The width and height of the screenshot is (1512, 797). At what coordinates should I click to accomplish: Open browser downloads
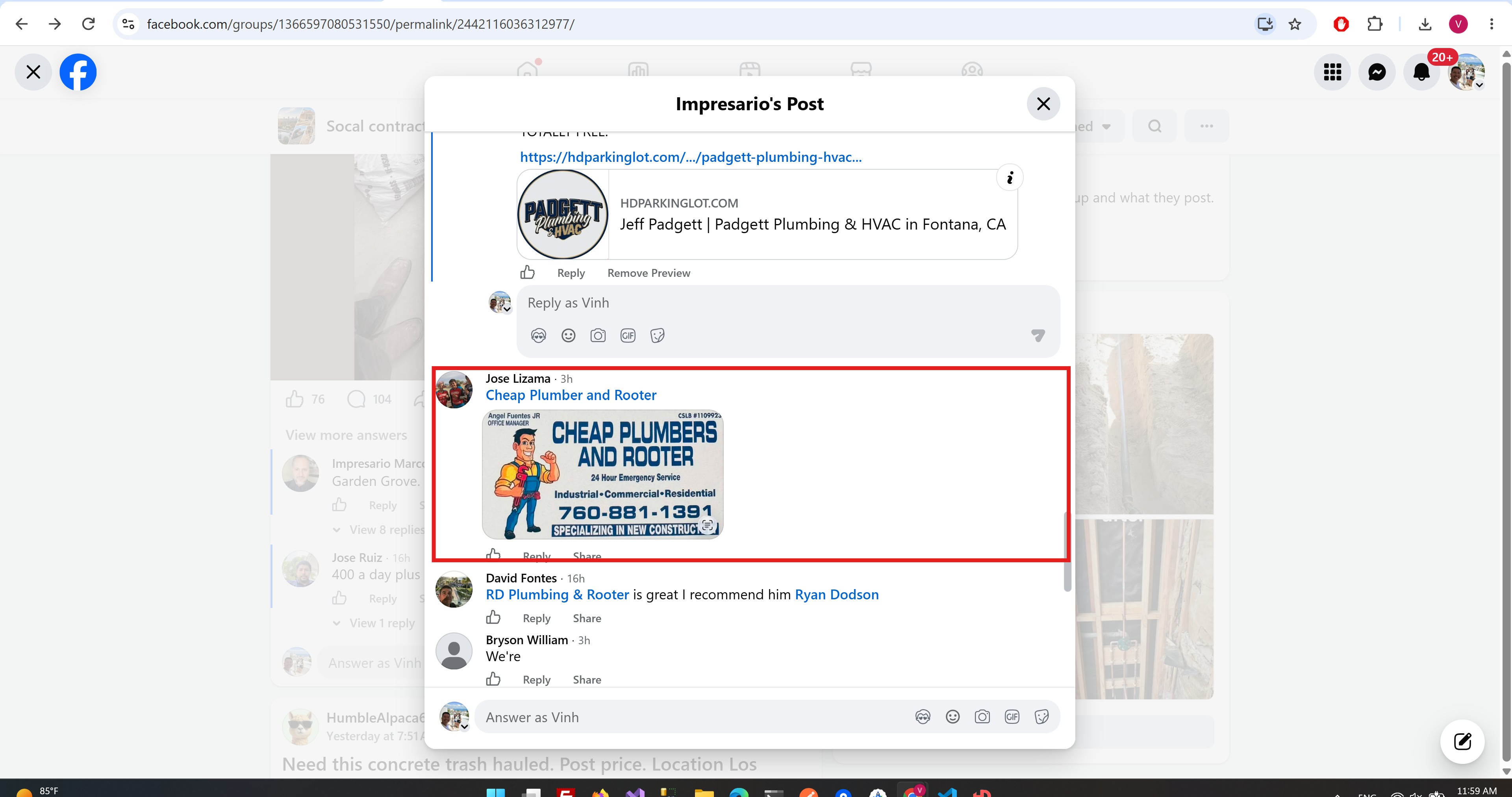point(1425,24)
